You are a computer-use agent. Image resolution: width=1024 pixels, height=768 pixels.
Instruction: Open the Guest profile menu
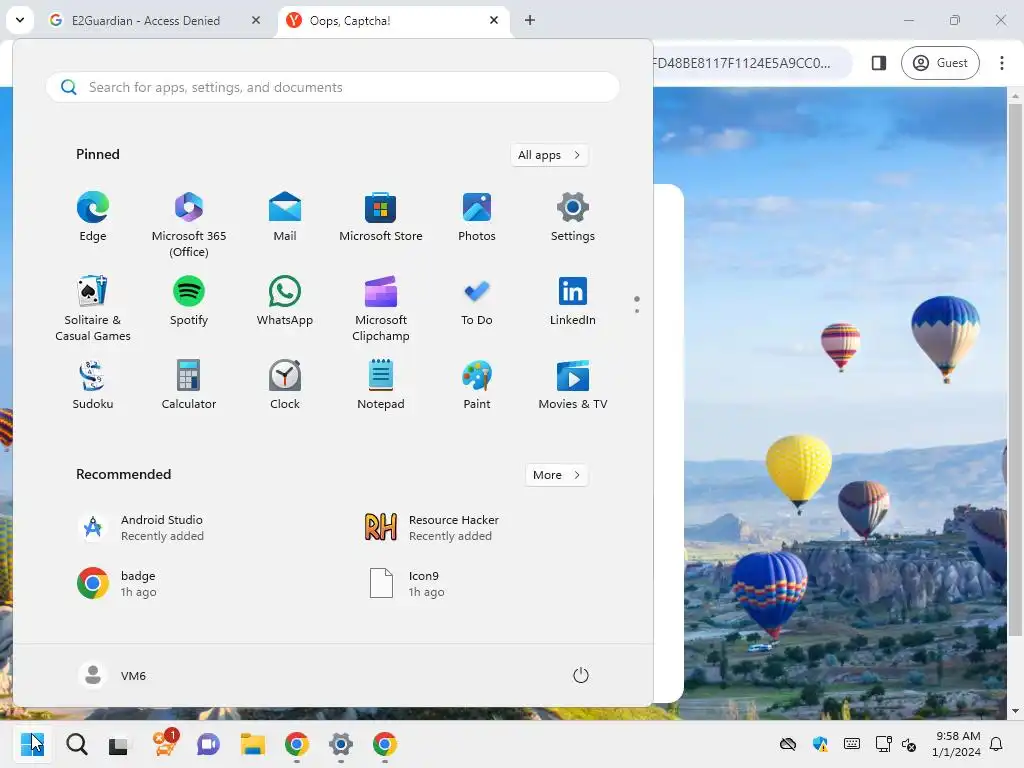tap(940, 63)
